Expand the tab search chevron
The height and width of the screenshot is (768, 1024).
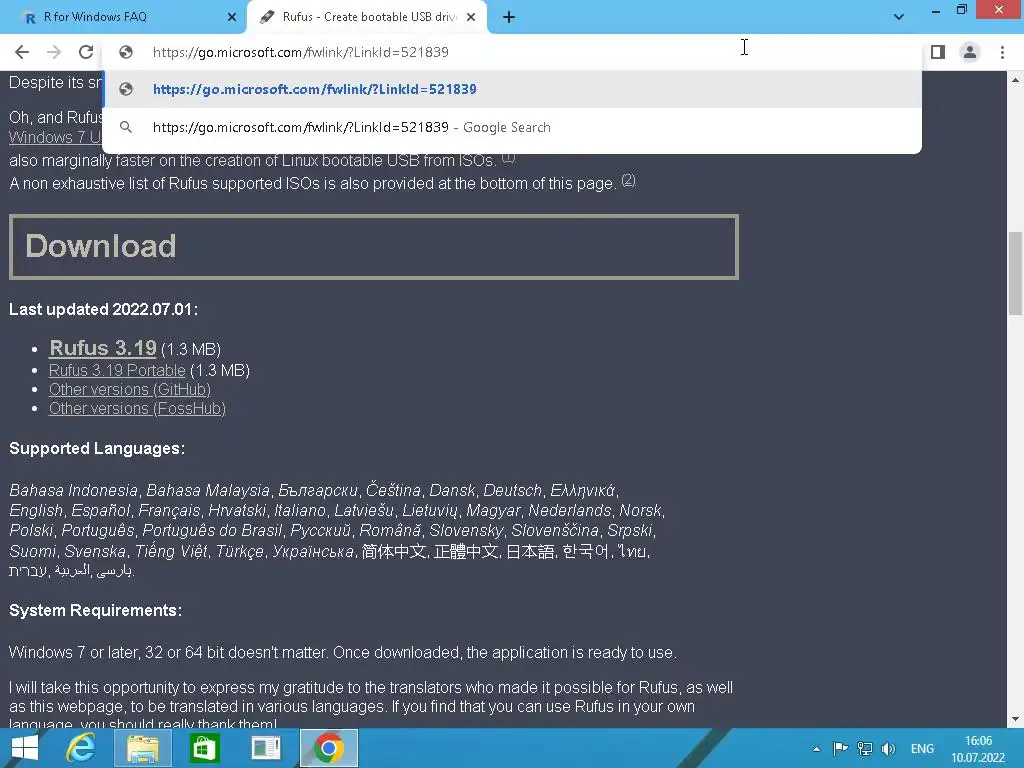coord(899,17)
